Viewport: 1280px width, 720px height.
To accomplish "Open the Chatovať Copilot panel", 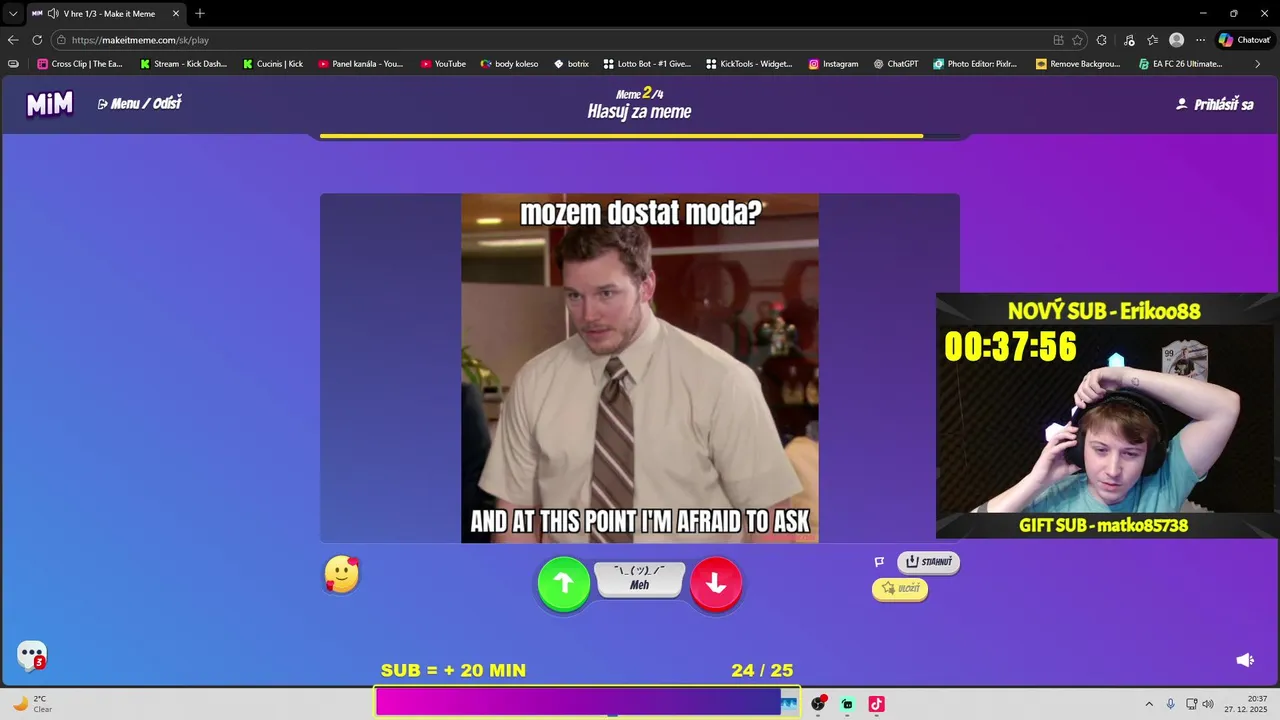I will pyautogui.click(x=1245, y=40).
